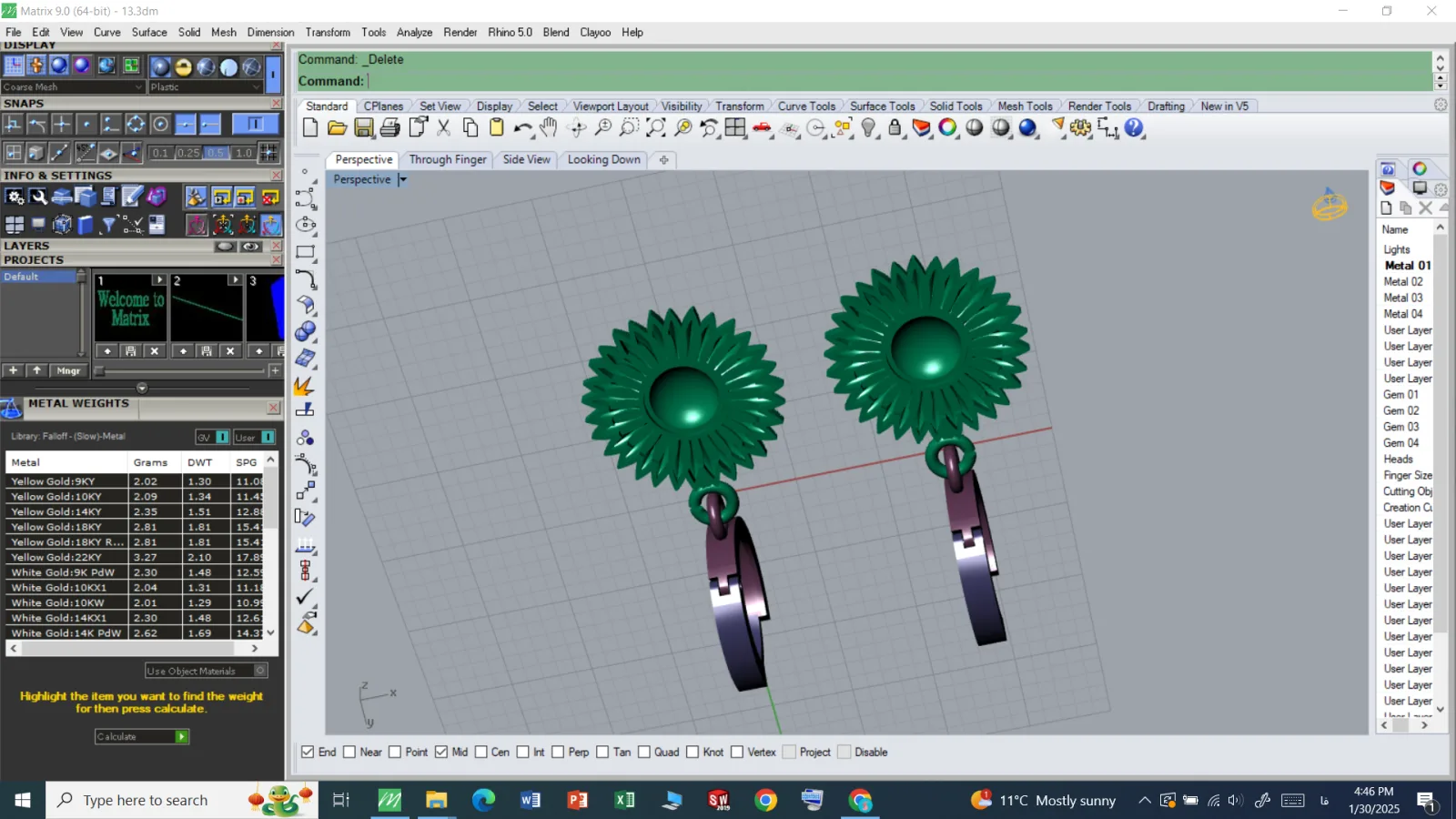1456x819 pixels.
Task: Click the Calculate button
Action: pyautogui.click(x=141, y=736)
